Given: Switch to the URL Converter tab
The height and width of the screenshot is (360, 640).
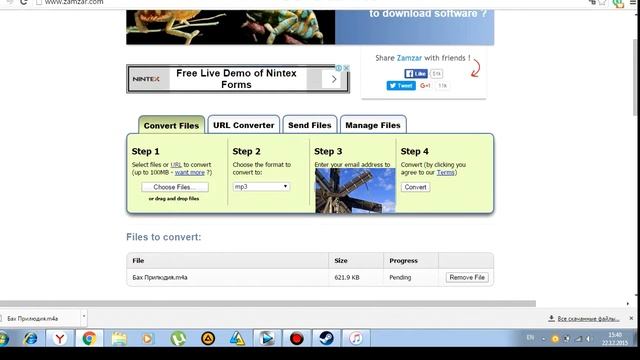Looking at the screenshot, I should coord(244,125).
